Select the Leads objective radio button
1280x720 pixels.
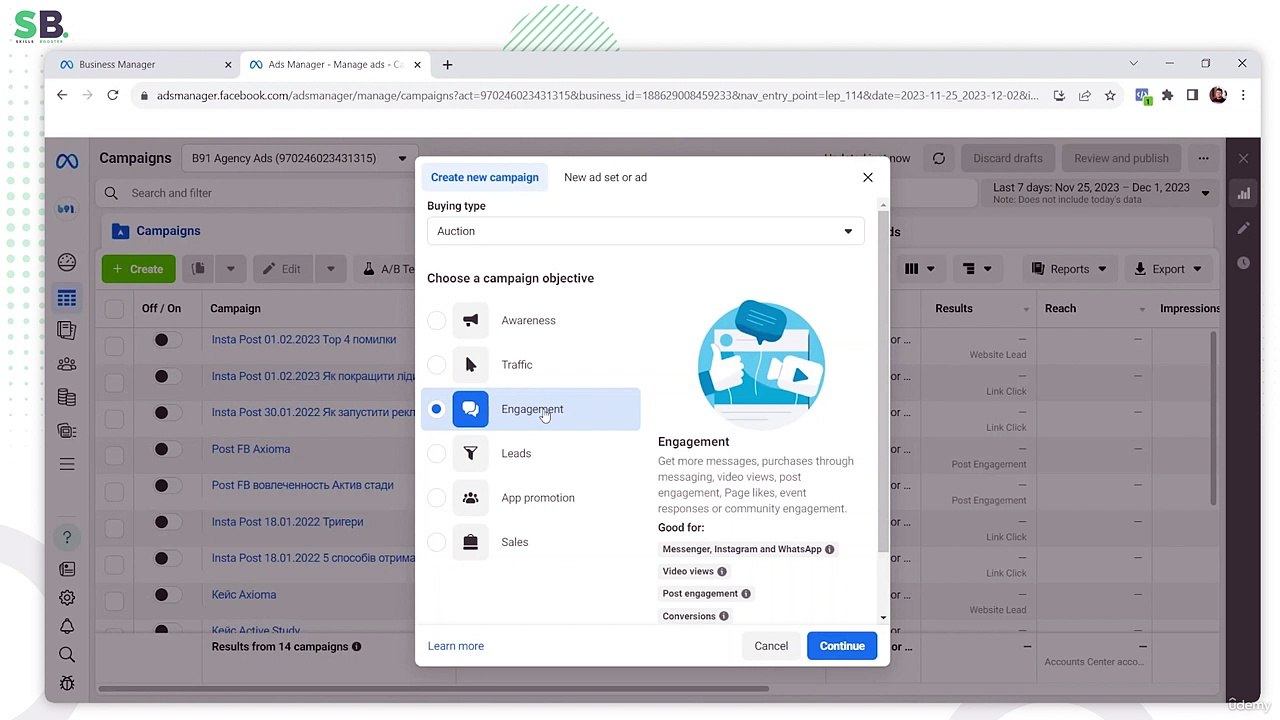point(436,453)
